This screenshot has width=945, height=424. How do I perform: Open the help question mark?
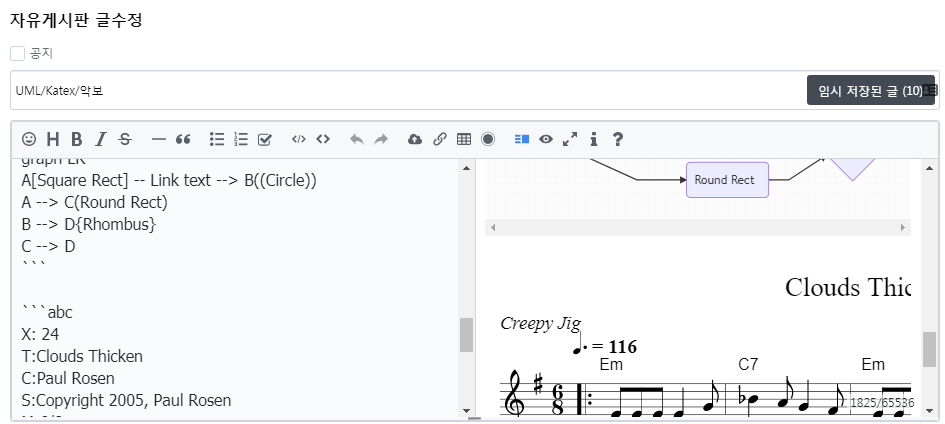coord(618,139)
